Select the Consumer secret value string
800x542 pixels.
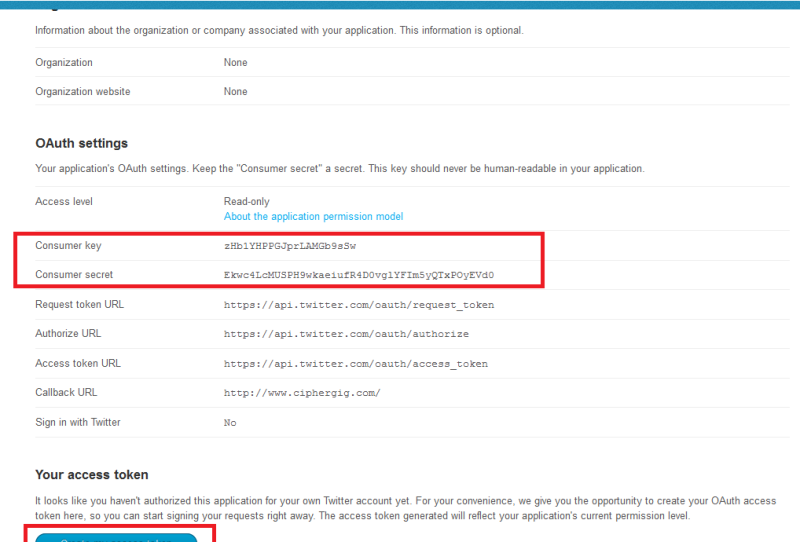(359, 275)
